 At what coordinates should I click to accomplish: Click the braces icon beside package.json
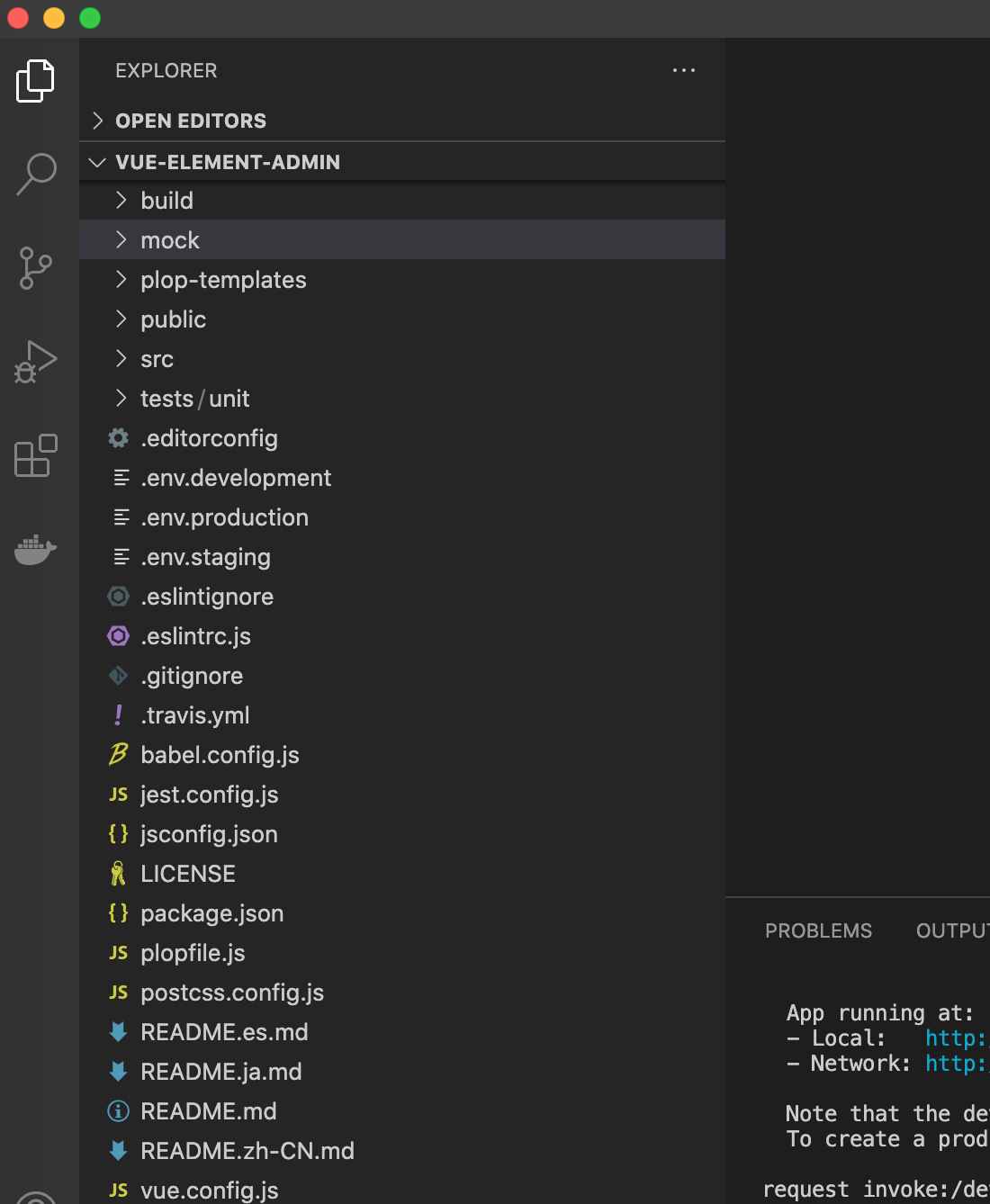[119, 913]
